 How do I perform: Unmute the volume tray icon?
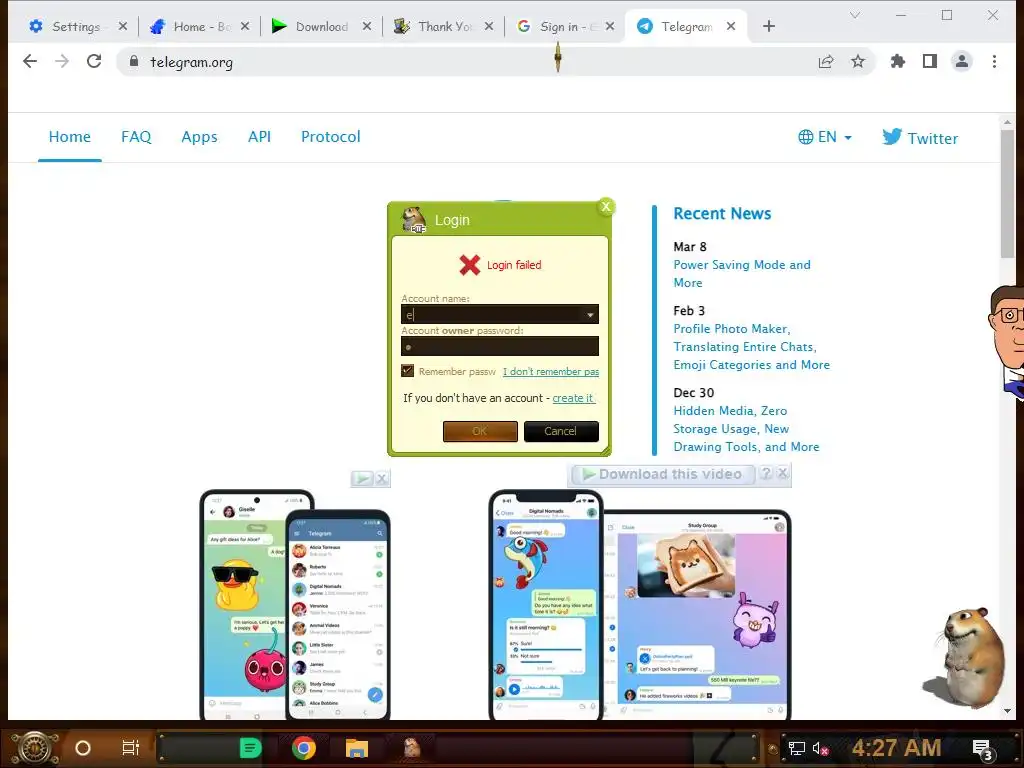click(x=820, y=748)
